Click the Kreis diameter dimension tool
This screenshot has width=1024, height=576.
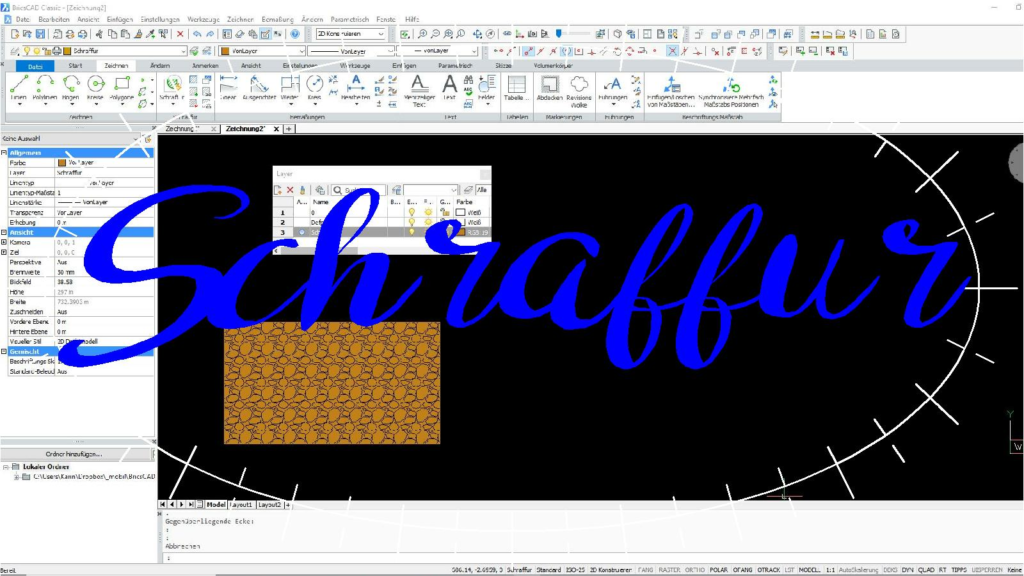[x=314, y=89]
